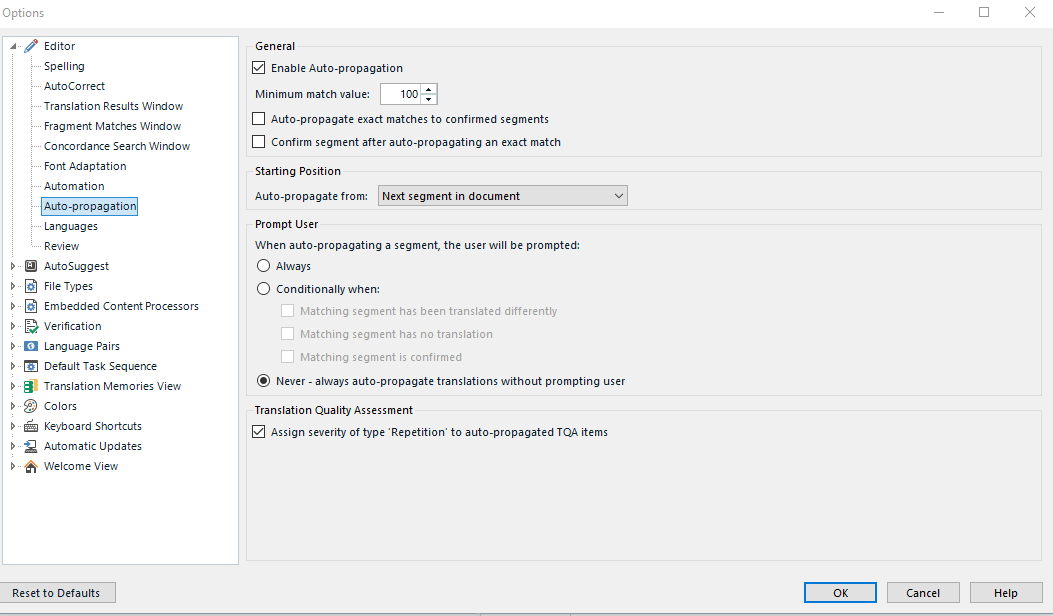Select the Editor pencil icon in sidebar

(30, 45)
